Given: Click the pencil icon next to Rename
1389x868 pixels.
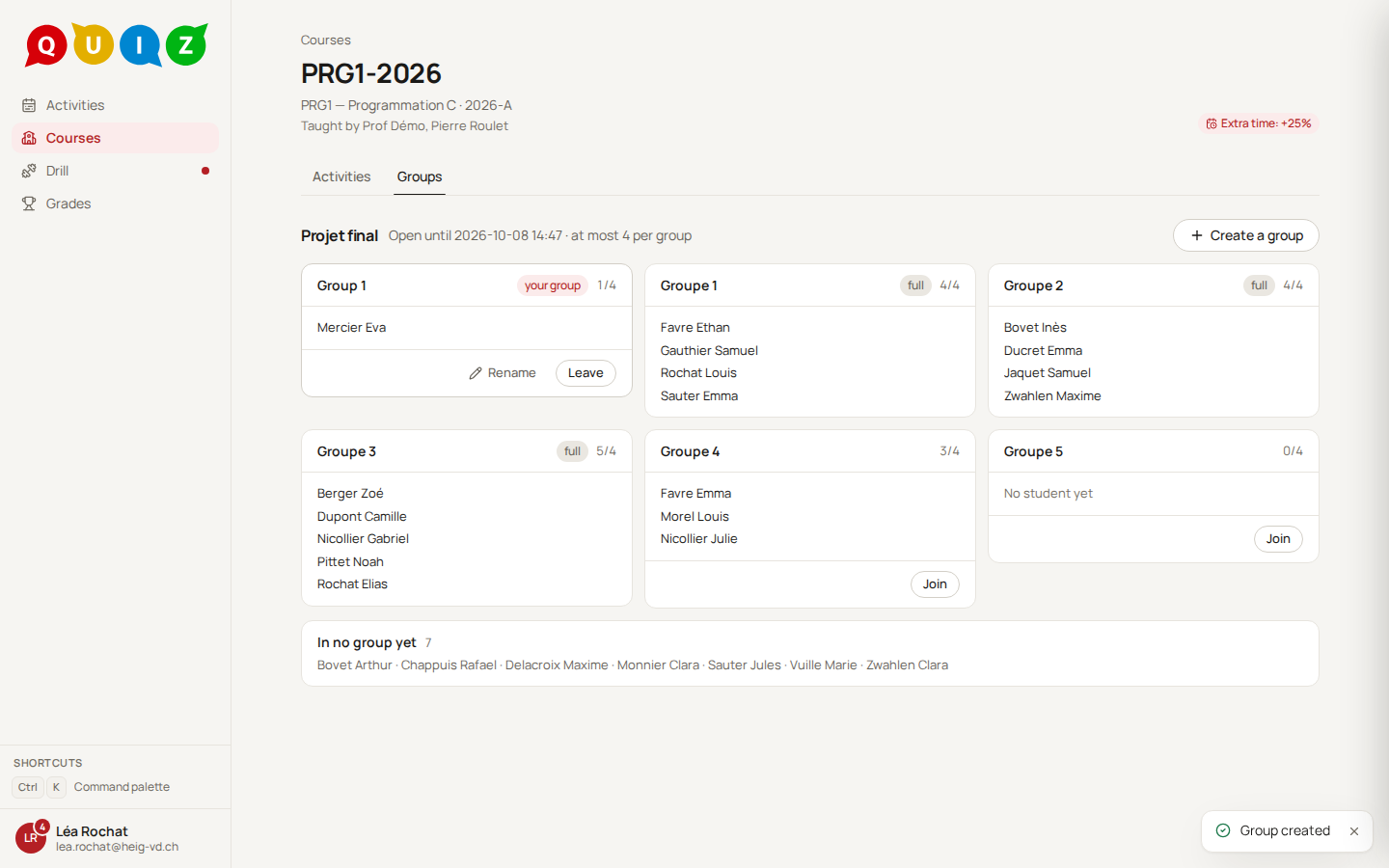Looking at the screenshot, I should [x=476, y=373].
